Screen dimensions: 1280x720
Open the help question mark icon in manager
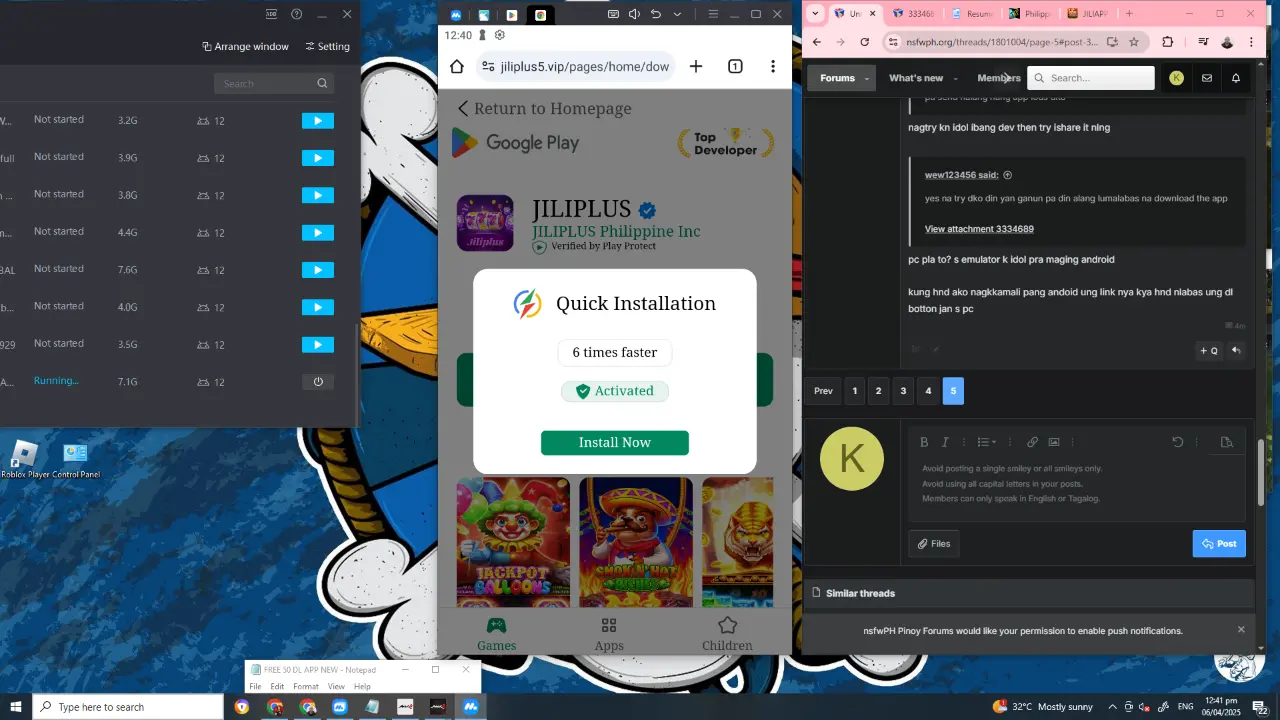[x=296, y=14]
